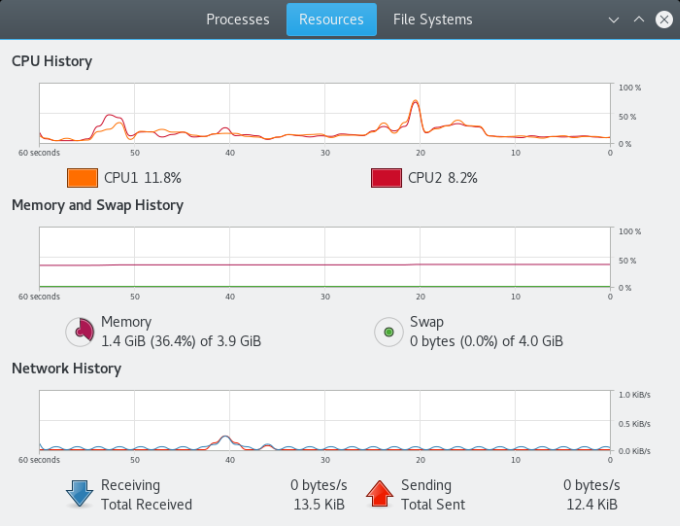This screenshot has width=680, height=526.
Task: Click the CPU1 orange color swatch
Action: pyautogui.click(x=82, y=178)
